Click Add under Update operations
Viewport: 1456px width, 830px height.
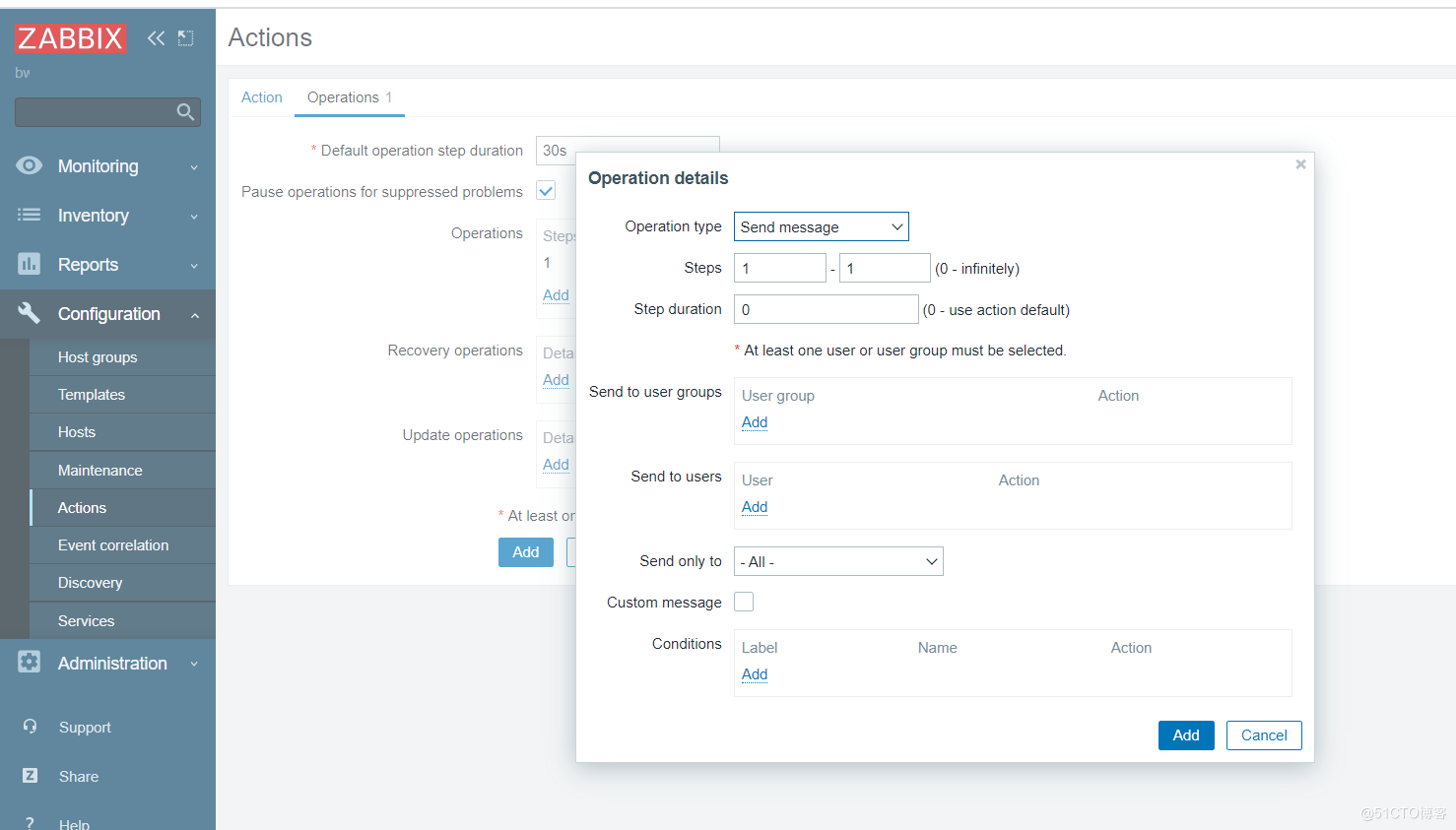coord(556,465)
